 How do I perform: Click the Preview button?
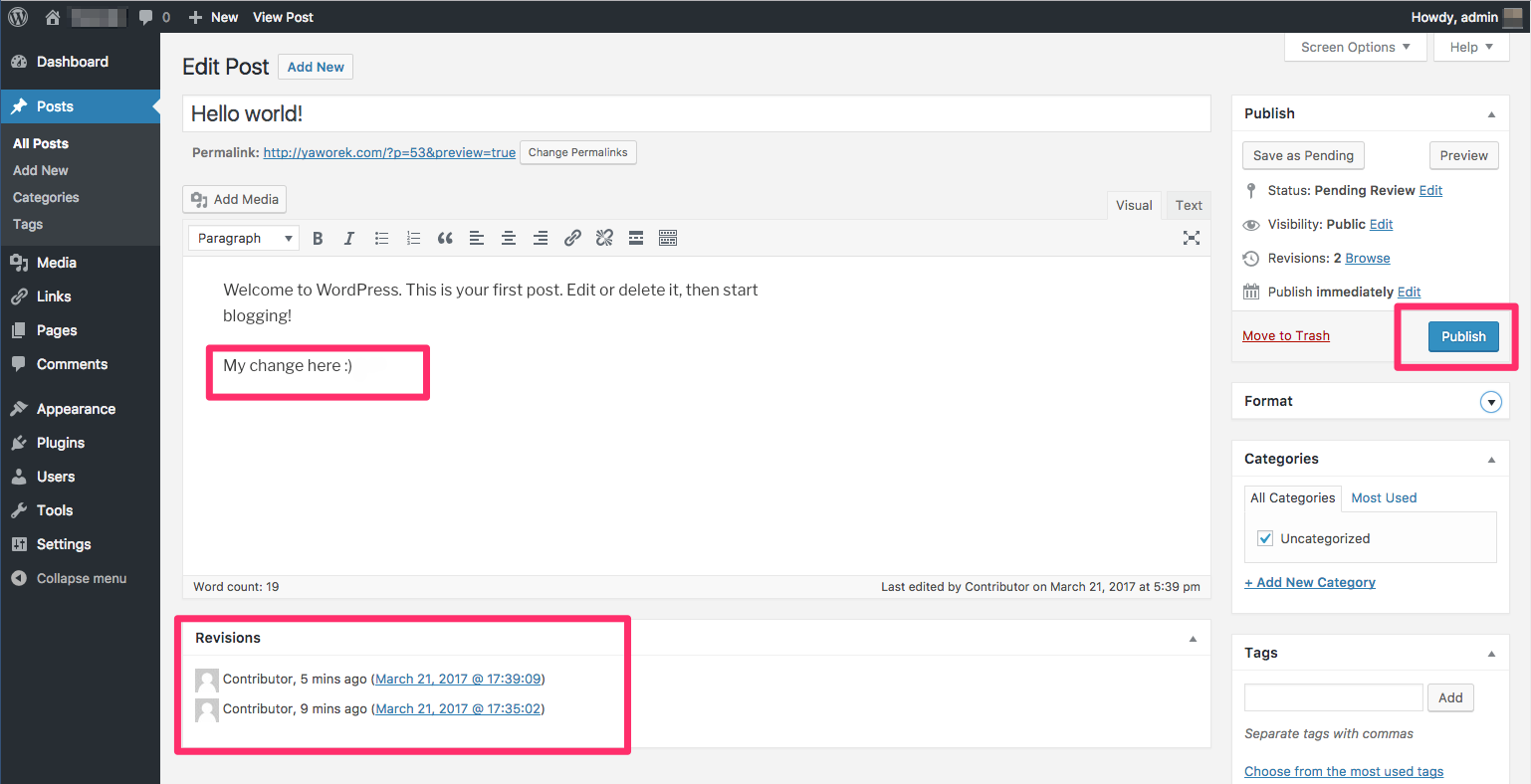pos(1463,155)
